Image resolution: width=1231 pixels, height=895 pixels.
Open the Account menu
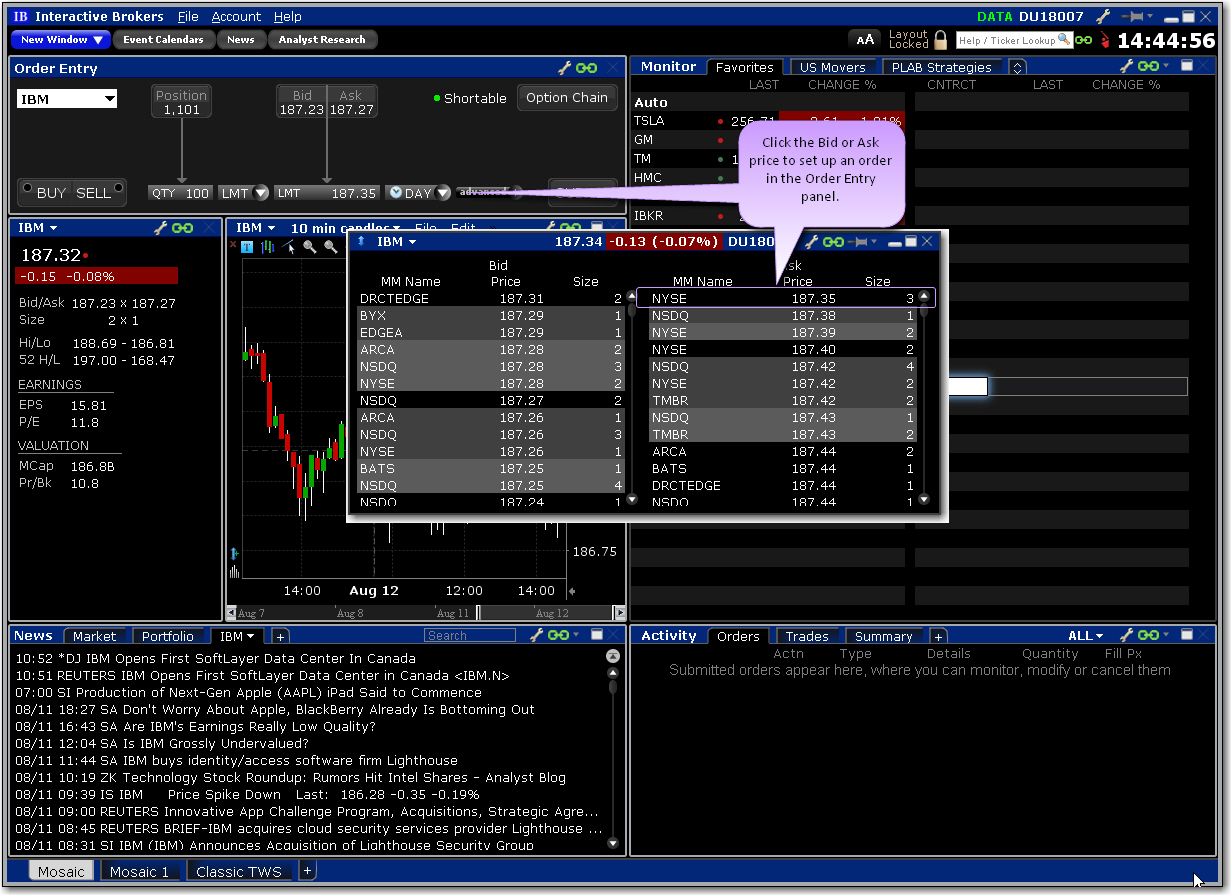pos(236,17)
